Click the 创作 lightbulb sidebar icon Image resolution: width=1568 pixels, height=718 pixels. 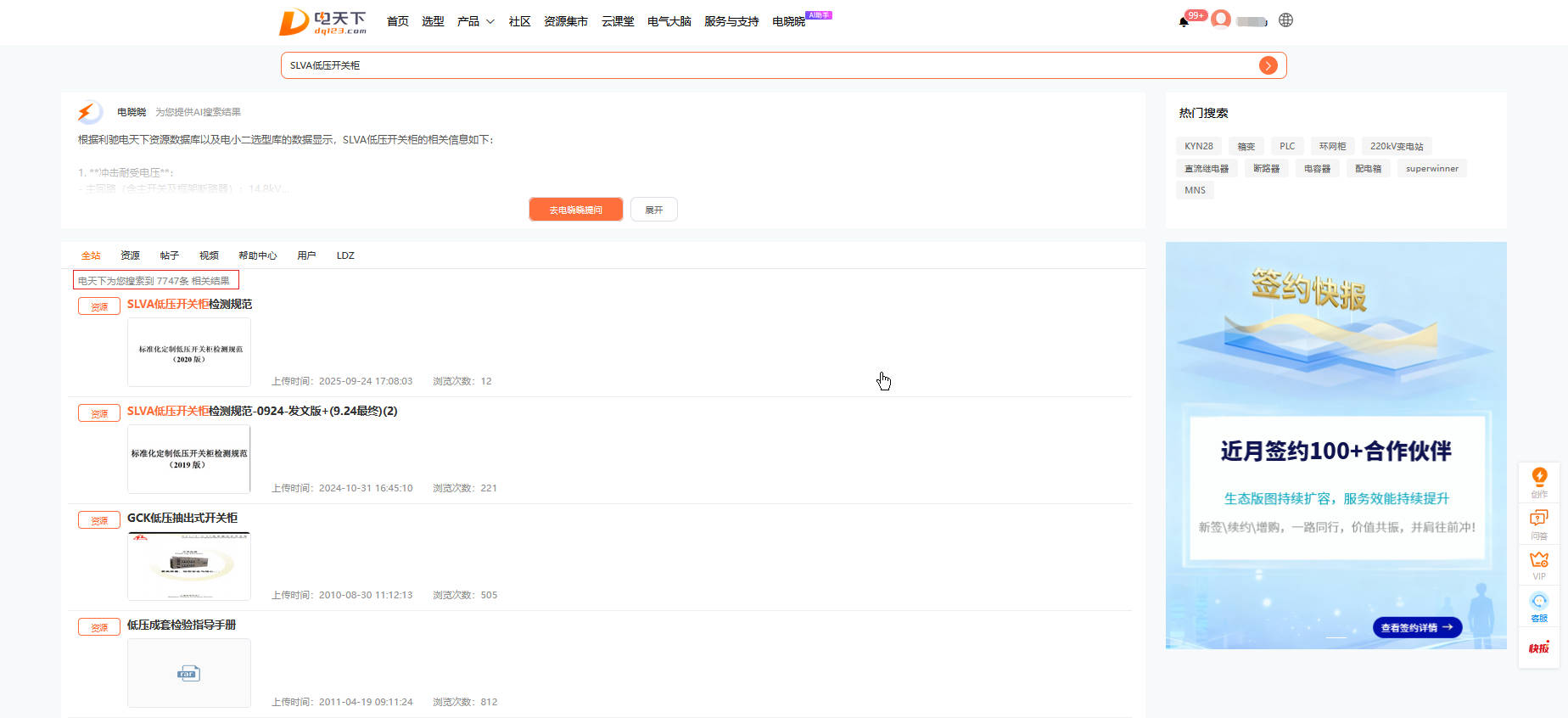pos(1538,480)
